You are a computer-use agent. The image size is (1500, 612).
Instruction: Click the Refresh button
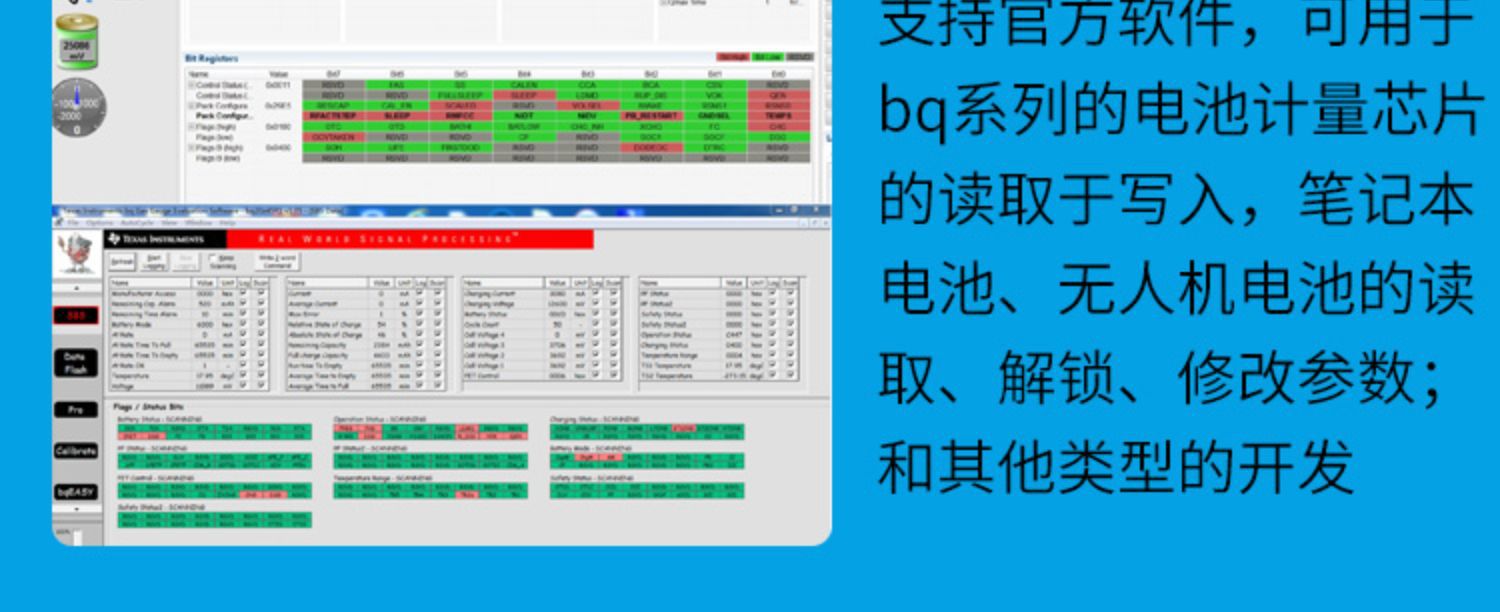click(123, 262)
